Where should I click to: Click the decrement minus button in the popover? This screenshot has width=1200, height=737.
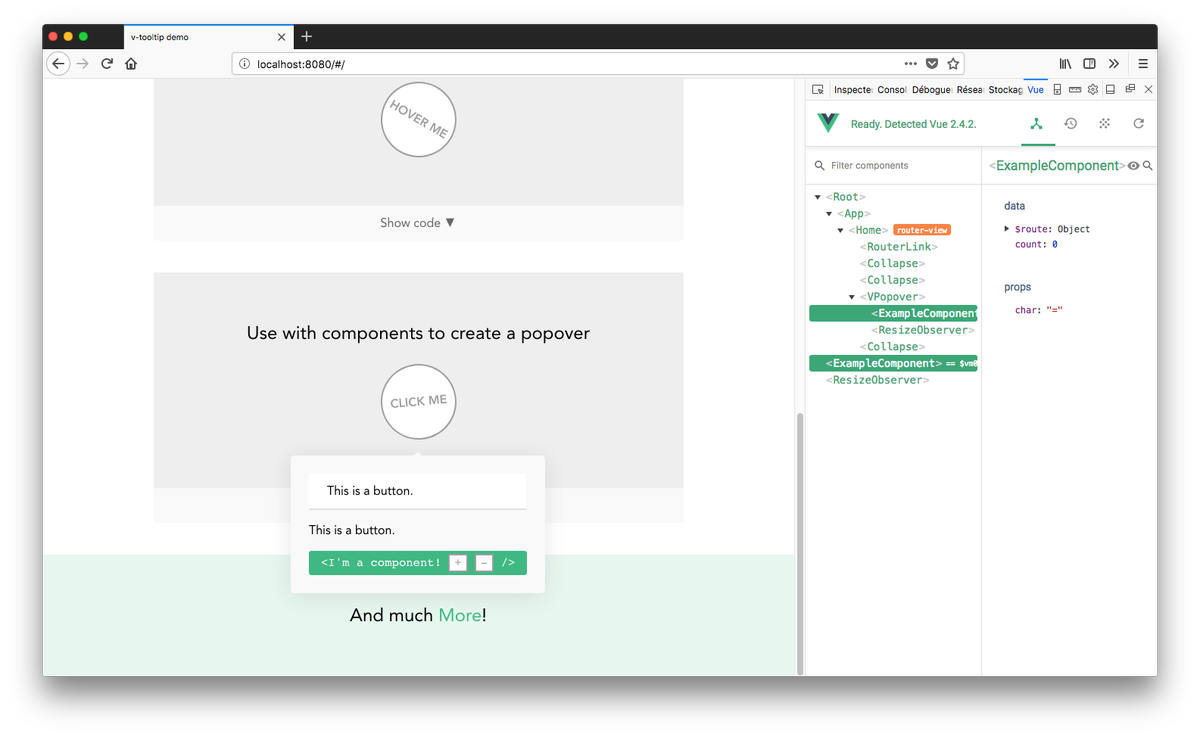click(484, 562)
